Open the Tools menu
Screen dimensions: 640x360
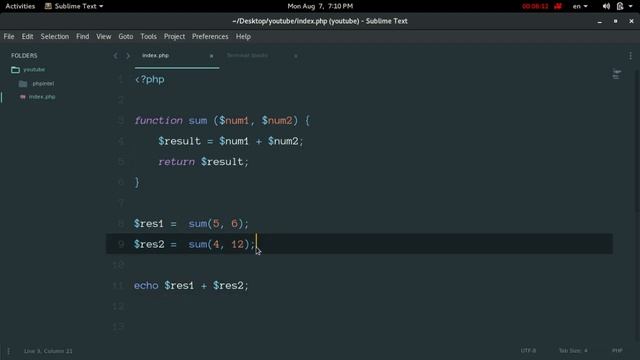pos(149,36)
